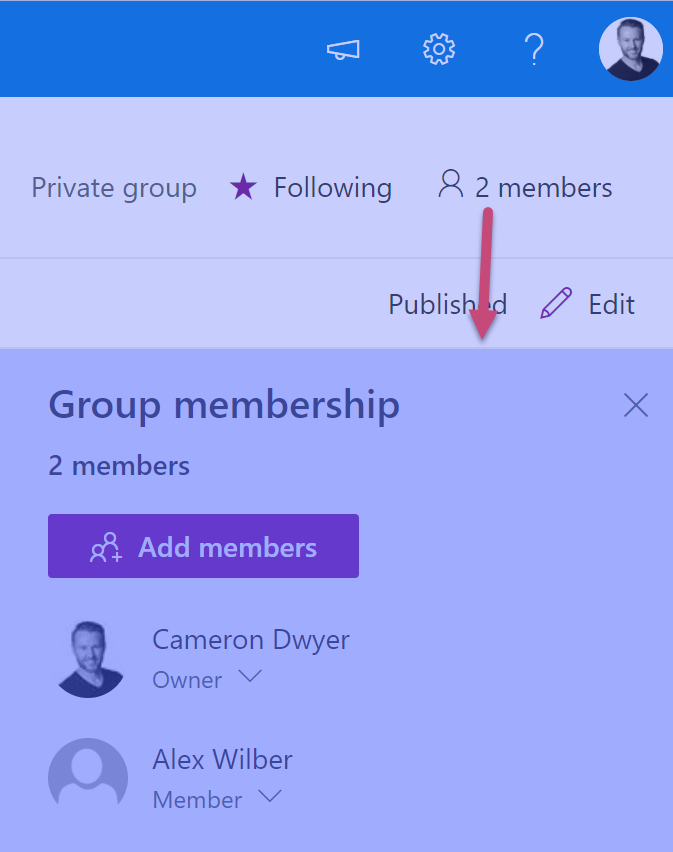This screenshot has width=673, height=852.
Task: Open the settings gear menu
Action: tap(439, 49)
